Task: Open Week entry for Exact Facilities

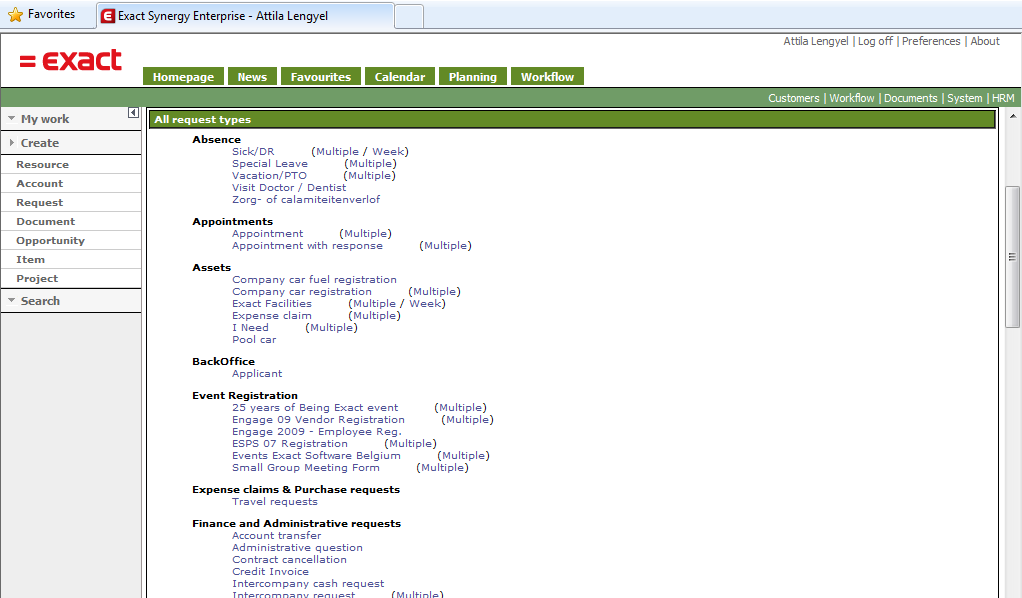Action: click(425, 304)
